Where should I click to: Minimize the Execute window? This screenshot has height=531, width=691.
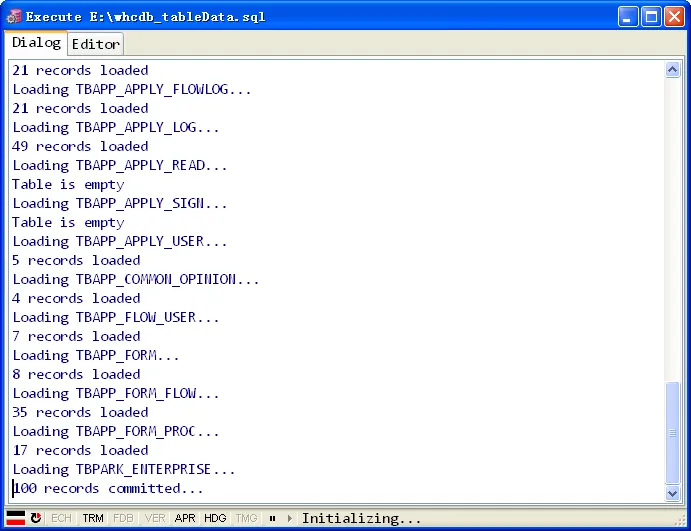click(x=628, y=17)
